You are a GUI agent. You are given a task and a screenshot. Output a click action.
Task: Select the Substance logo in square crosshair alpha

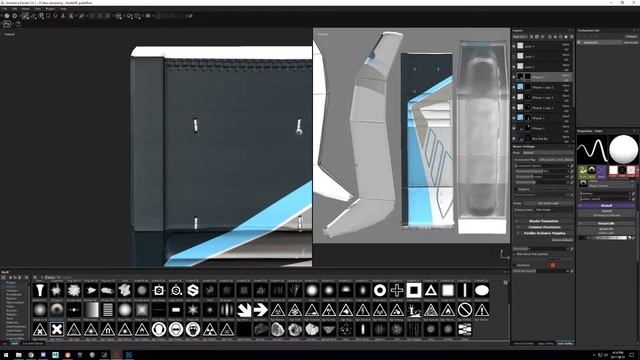pos(159,290)
